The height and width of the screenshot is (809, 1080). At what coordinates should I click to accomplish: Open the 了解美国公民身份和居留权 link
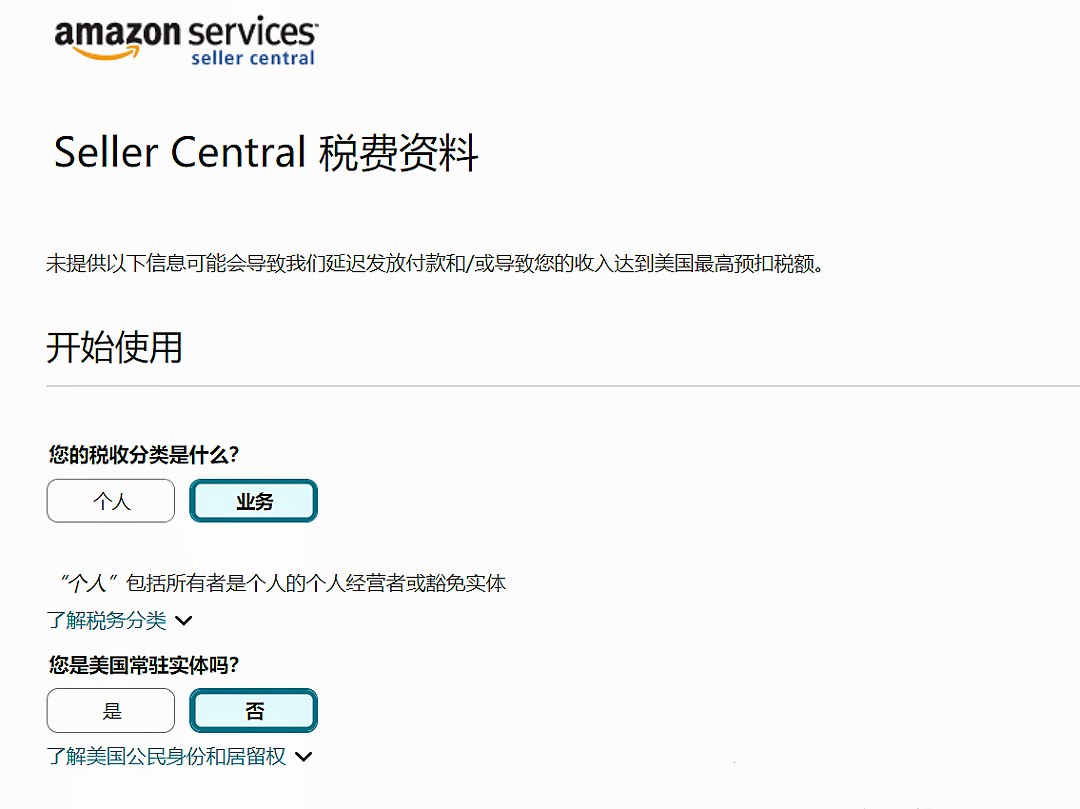click(x=167, y=757)
